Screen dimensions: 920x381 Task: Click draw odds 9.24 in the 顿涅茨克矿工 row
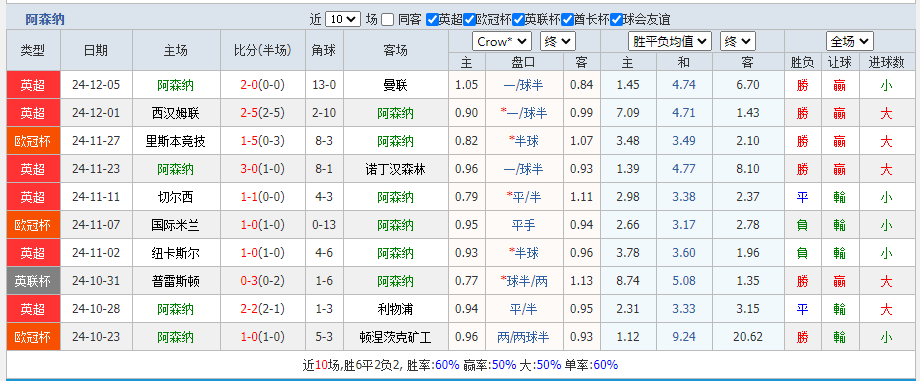click(684, 338)
